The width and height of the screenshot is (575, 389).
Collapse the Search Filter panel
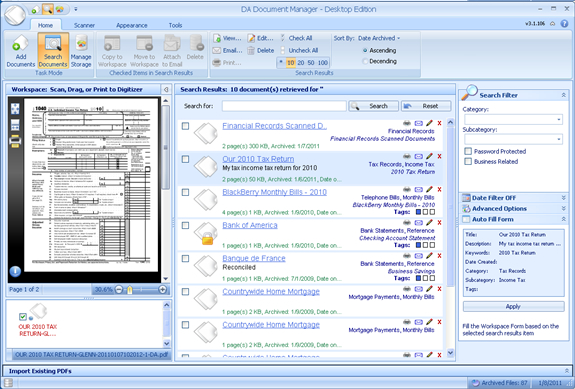click(563, 95)
